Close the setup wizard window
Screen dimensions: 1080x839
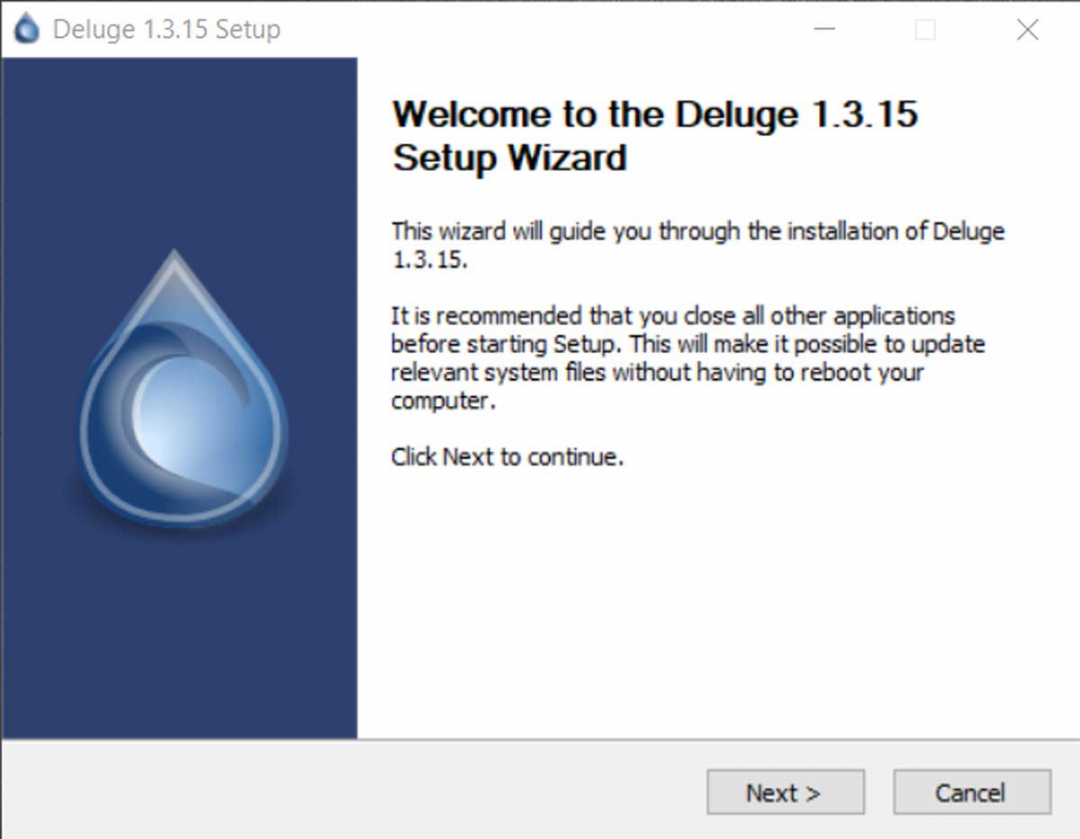(x=1028, y=30)
